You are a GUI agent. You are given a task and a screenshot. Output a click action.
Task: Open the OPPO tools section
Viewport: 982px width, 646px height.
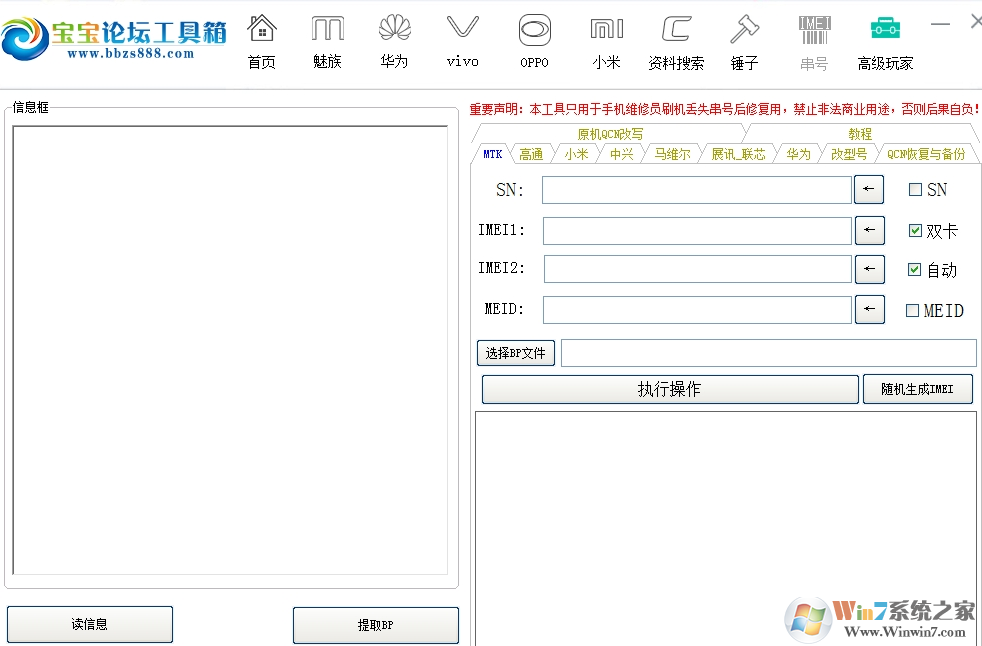click(x=534, y=40)
